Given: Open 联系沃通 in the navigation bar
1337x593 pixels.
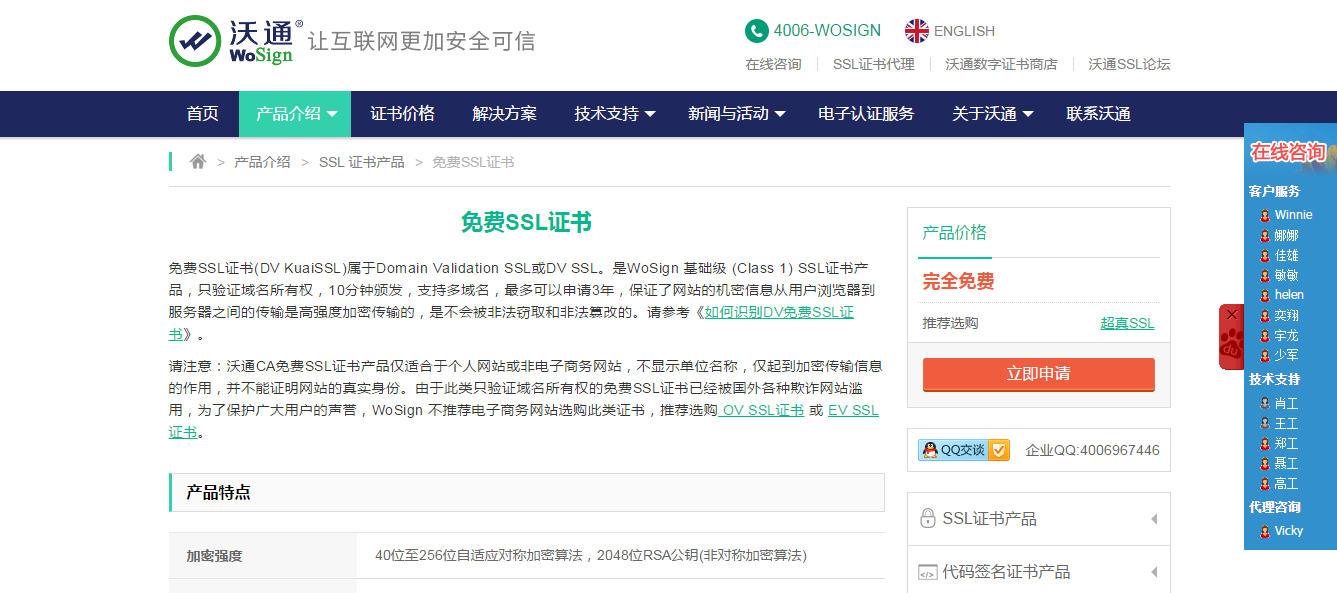Looking at the screenshot, I should pos(1098,114).
